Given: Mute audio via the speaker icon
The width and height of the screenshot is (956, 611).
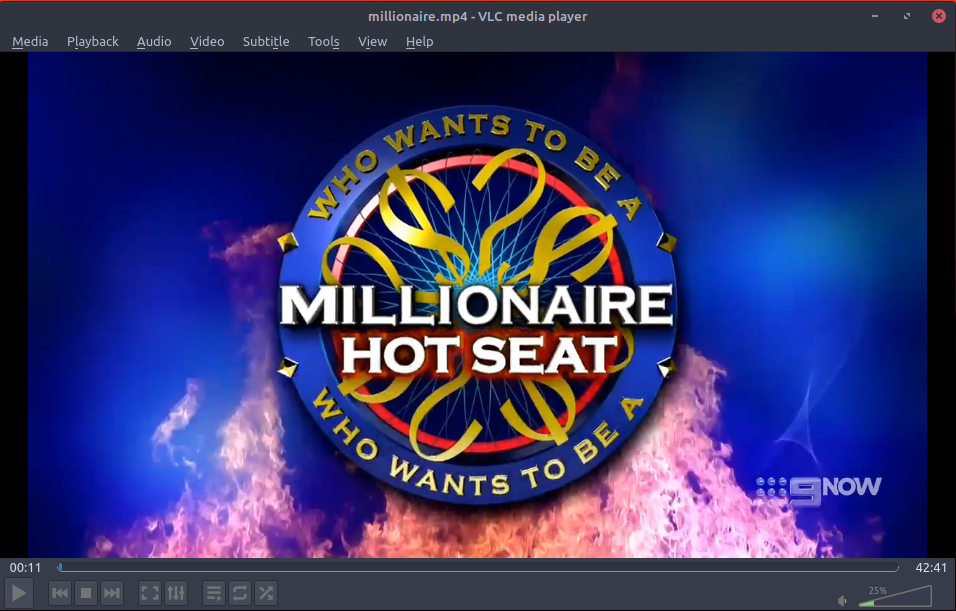Looking at the screenshot, I should 843,601.
